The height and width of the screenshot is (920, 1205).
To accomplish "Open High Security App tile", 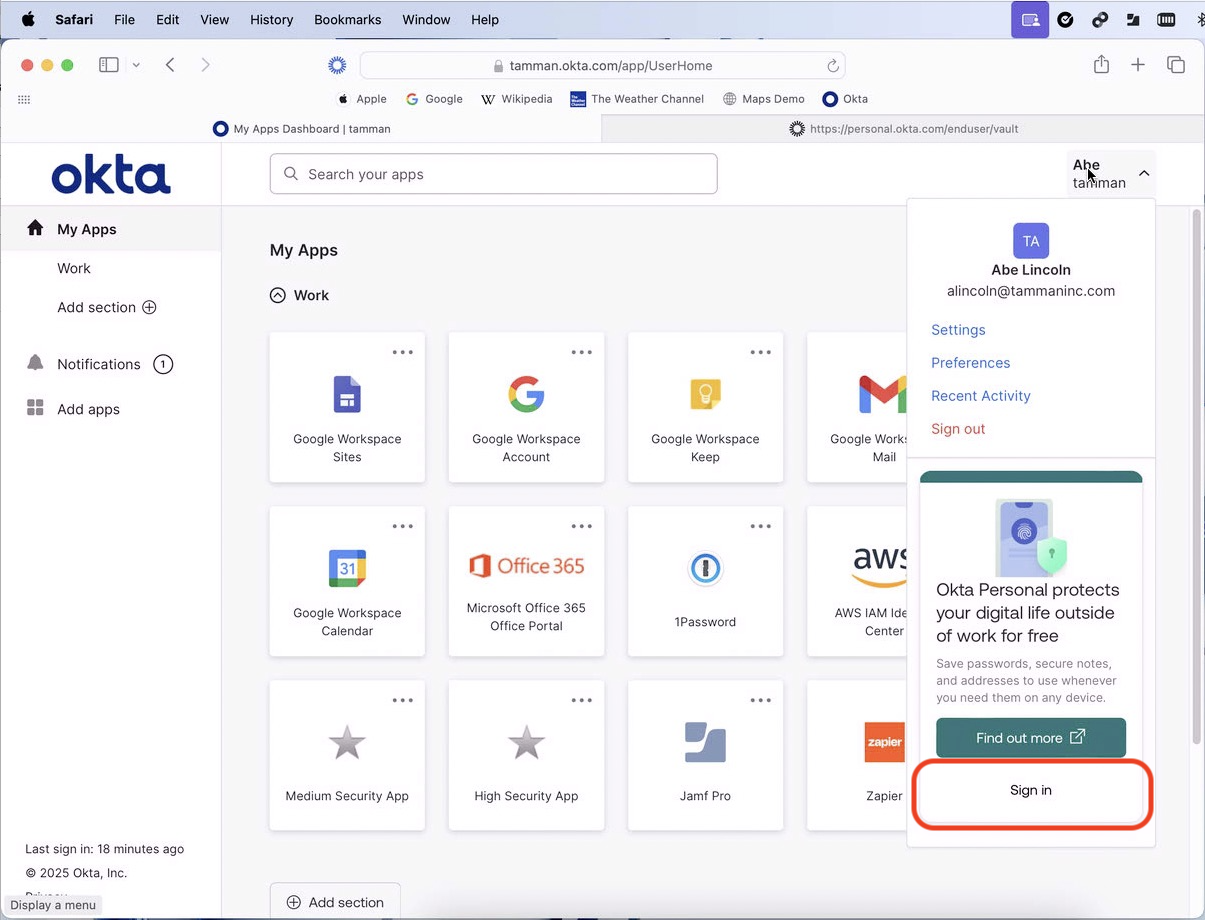I will (x=526, y=755).
